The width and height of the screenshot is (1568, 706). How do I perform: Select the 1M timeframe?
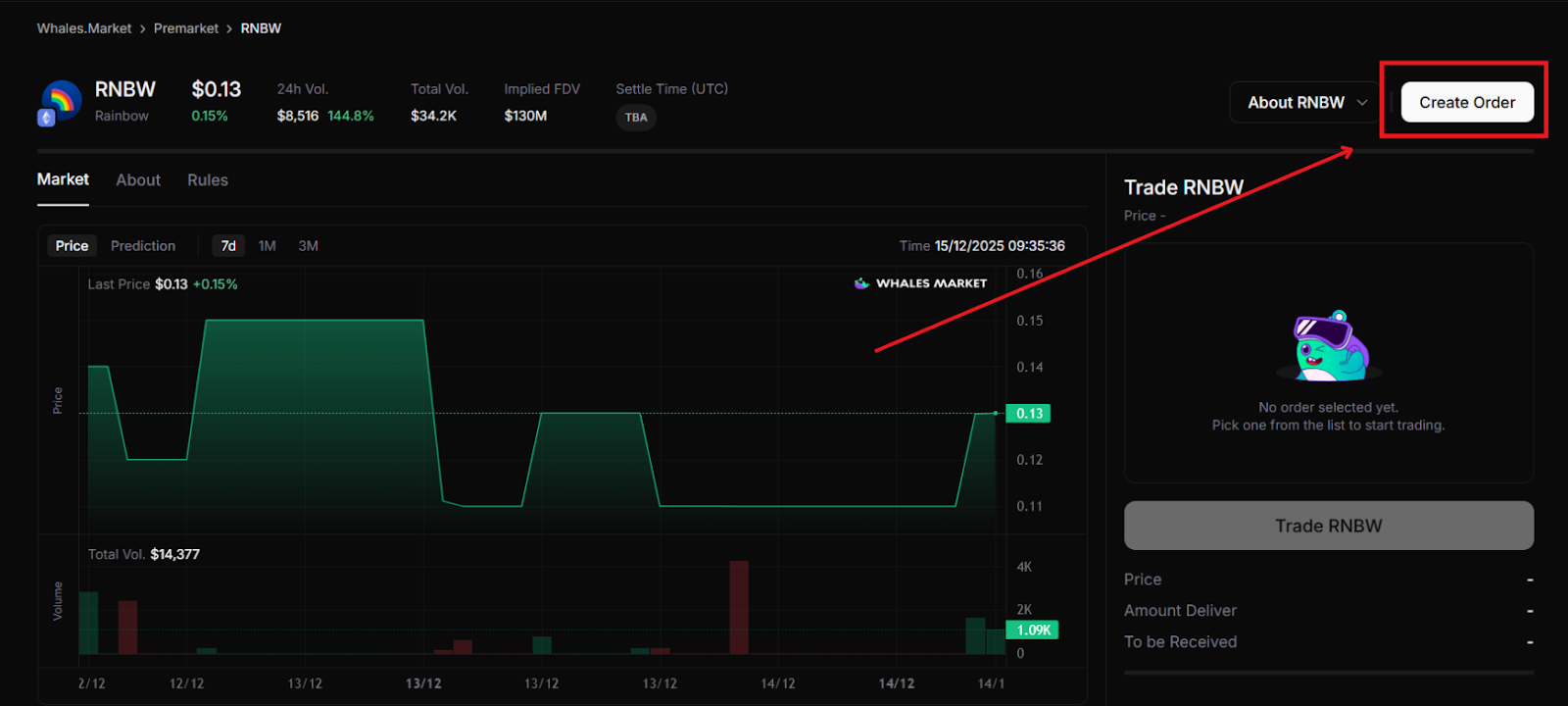pos(267,246)
